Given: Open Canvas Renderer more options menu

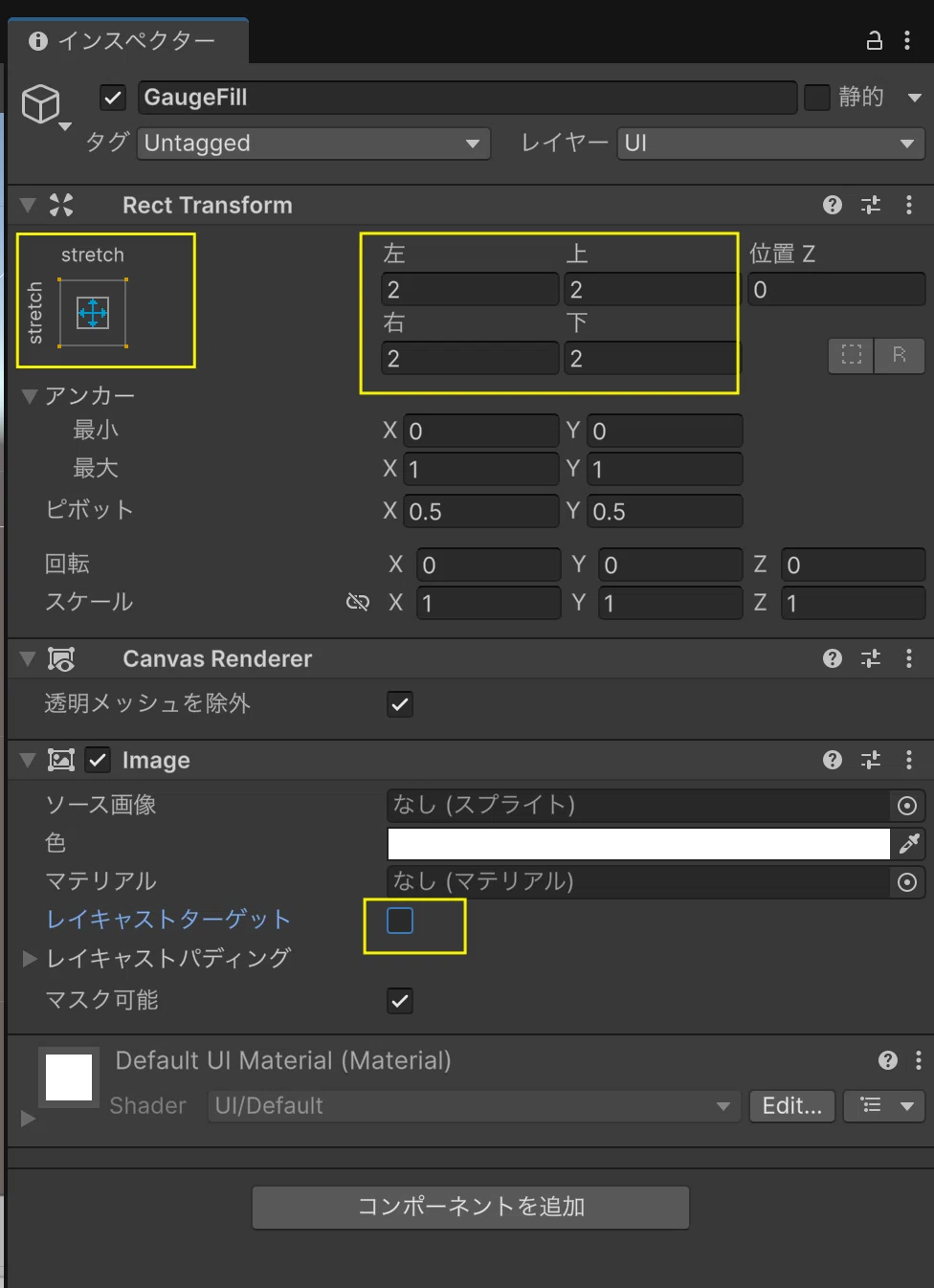Looking at the screenshot, I should (x=909, y=658).
